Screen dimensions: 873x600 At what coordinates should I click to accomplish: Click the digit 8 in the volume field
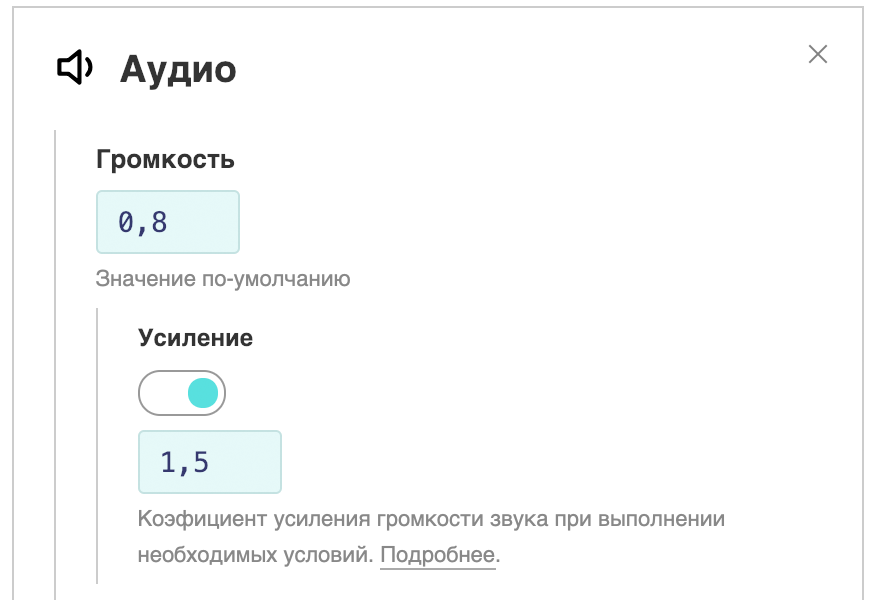pyautogui.click(x=158, y=222)
